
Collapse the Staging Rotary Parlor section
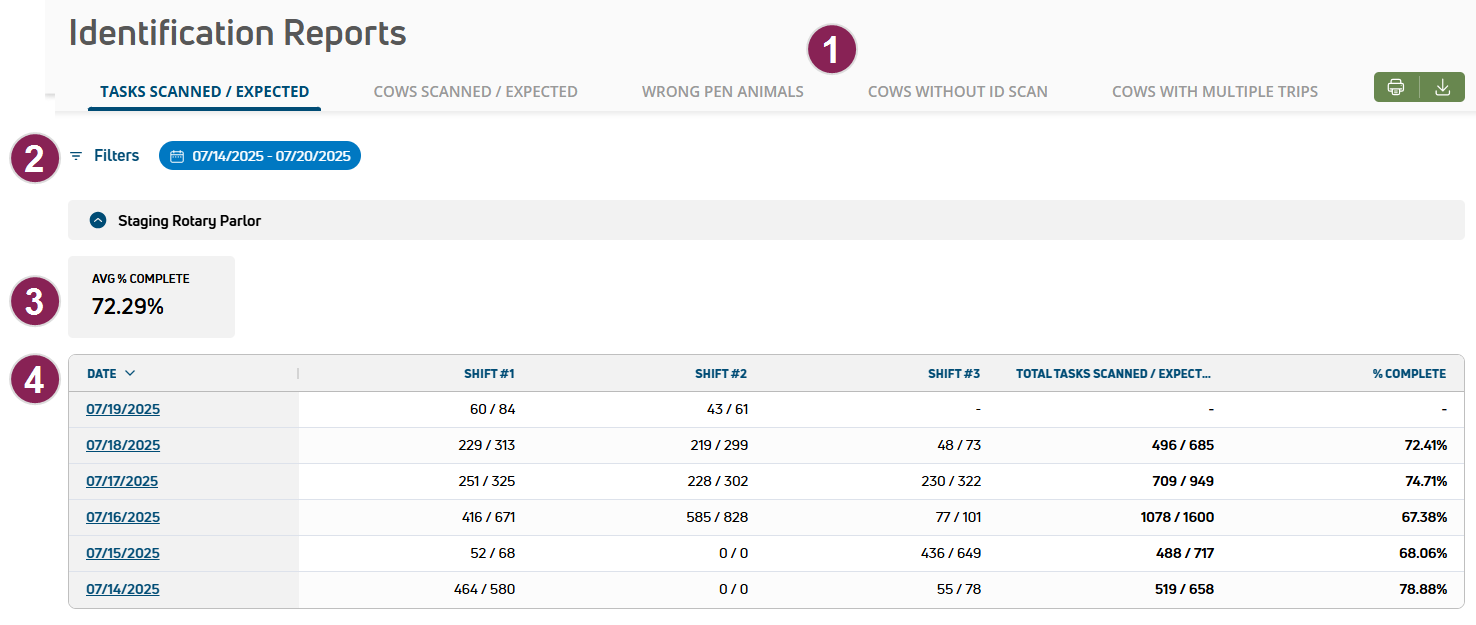pos(98,220)
